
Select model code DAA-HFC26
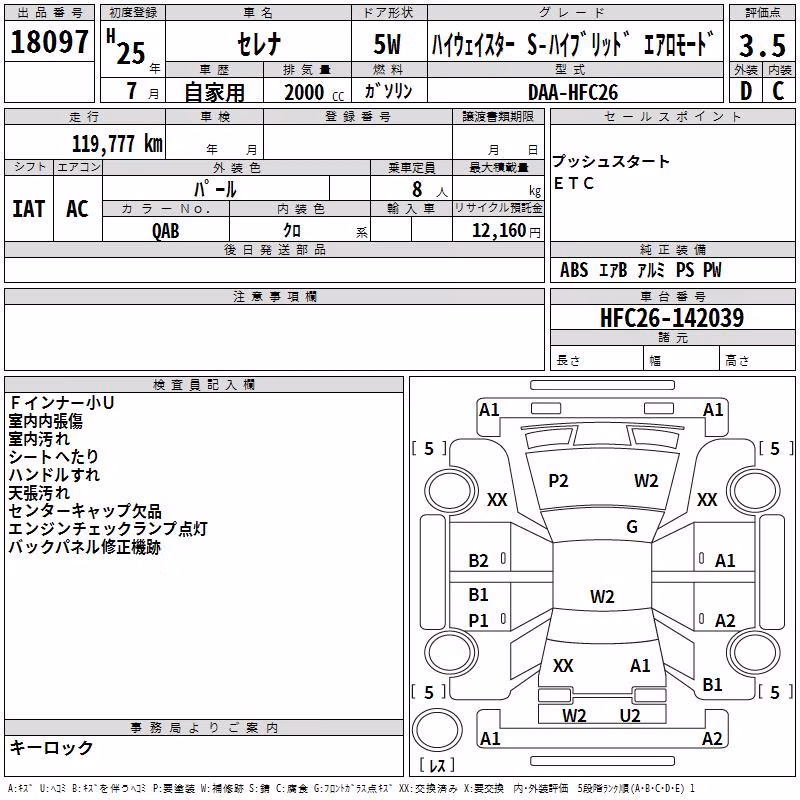(573, 92)
